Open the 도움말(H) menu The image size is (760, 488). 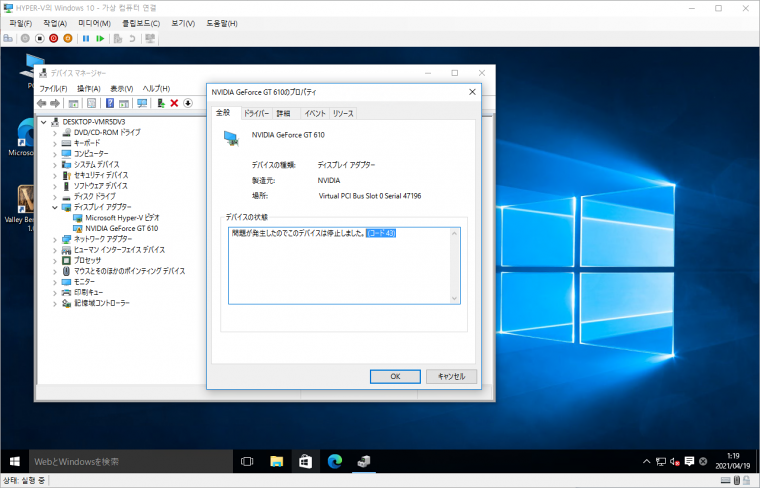pyautogui.click(x=222, y=23)
